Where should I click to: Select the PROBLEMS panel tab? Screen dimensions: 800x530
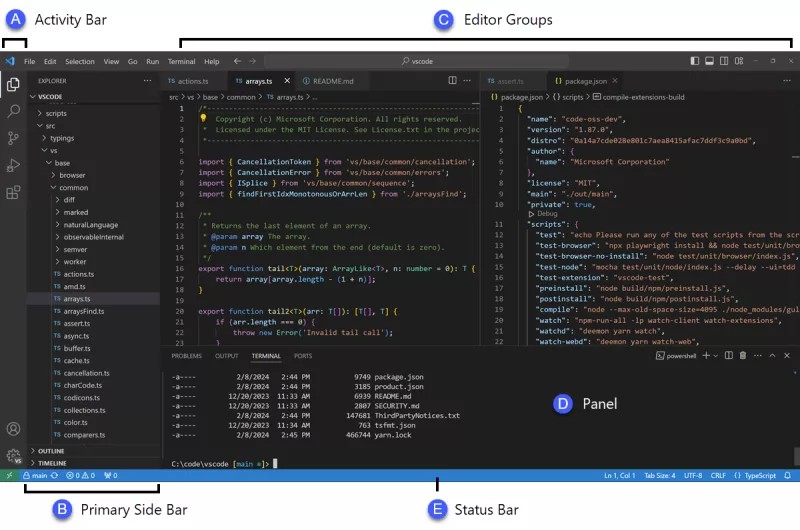pos(186,356)
